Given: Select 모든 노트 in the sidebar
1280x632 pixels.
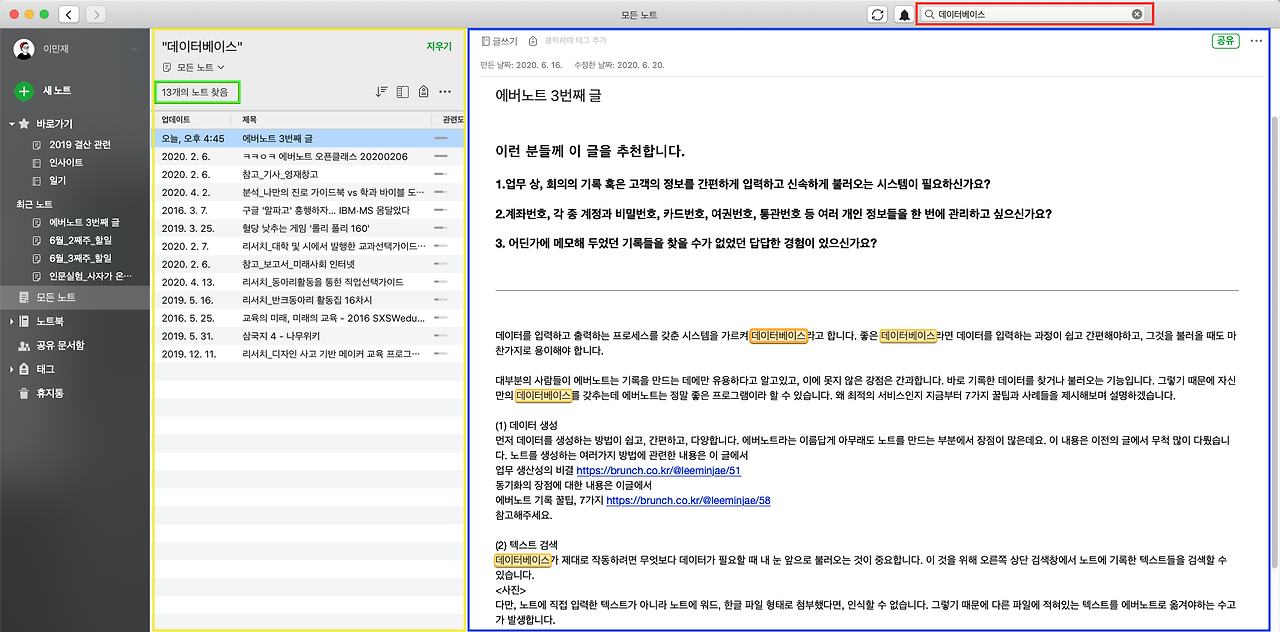Looking at the screenshot, I should (x=75, y=297).
